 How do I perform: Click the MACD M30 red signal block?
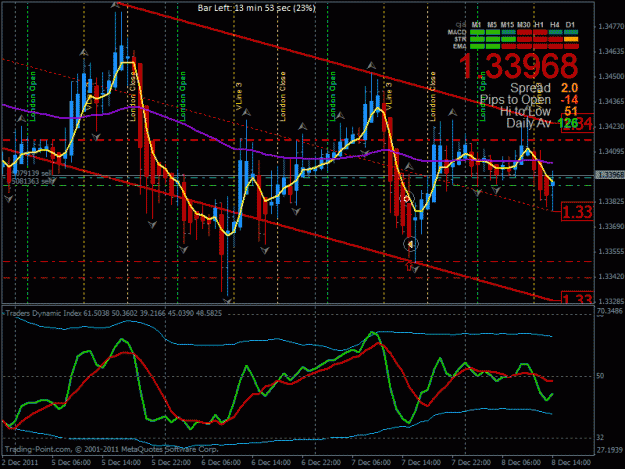tap(524, 32)
